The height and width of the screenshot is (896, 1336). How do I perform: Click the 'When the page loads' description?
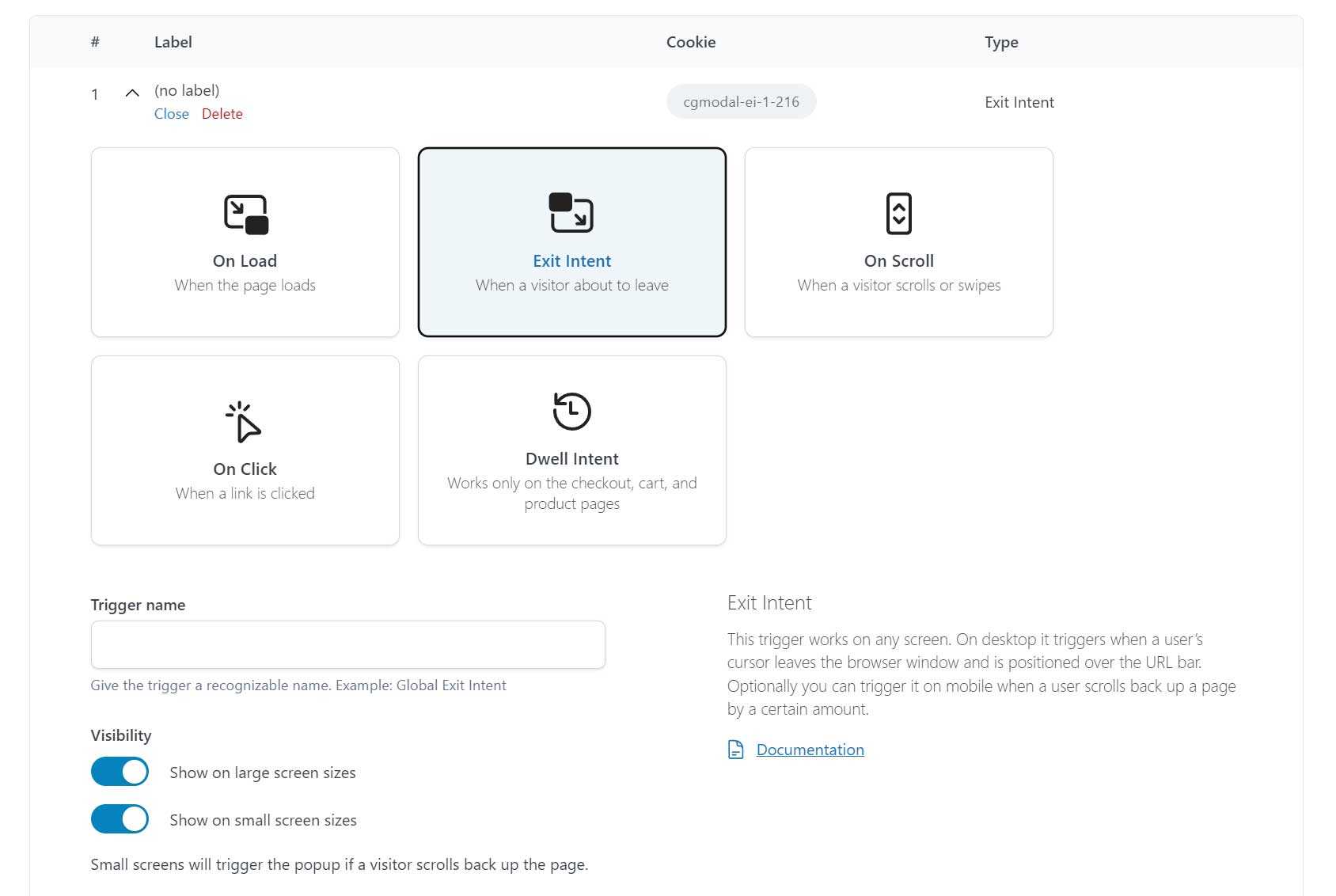pyautogui.click(x=245, y=285)
